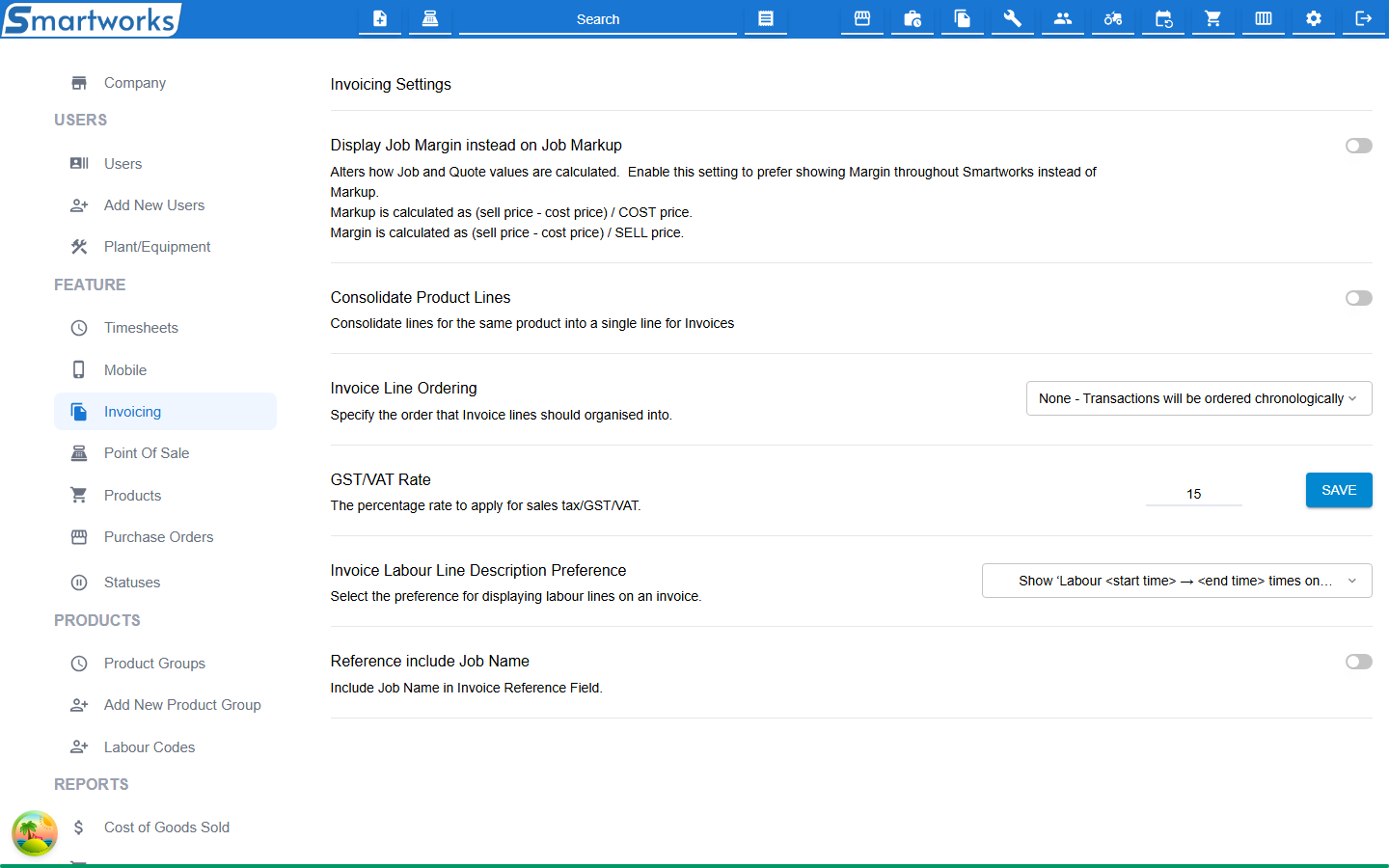The width and height of the screenshot is (1389, 868).
Task: Click the palm tree avatar icon
Action: click(x=35, y=833)
